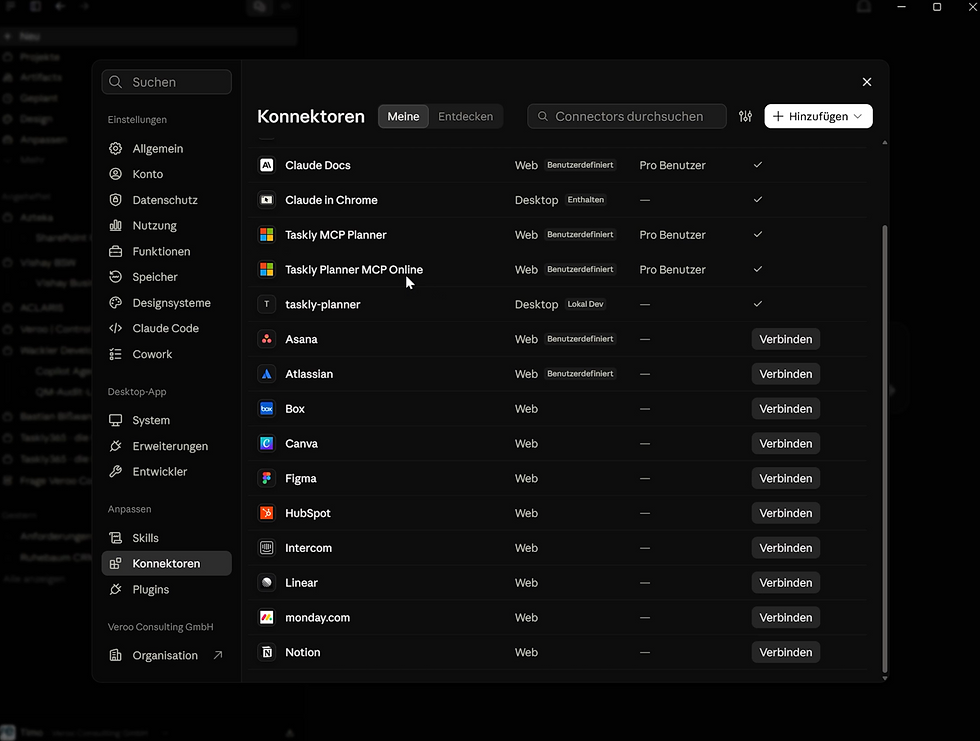This screenshot has width=980, height=741.
Task: Click the Konto profile icon
Action: pyautogui.click(x=116, y=174)
